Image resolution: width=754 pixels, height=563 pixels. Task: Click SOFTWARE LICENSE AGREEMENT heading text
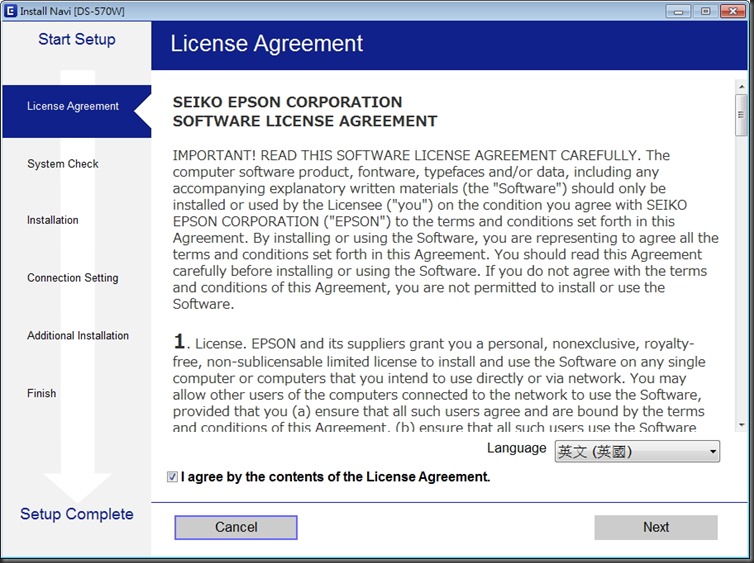tap(305, 121)
